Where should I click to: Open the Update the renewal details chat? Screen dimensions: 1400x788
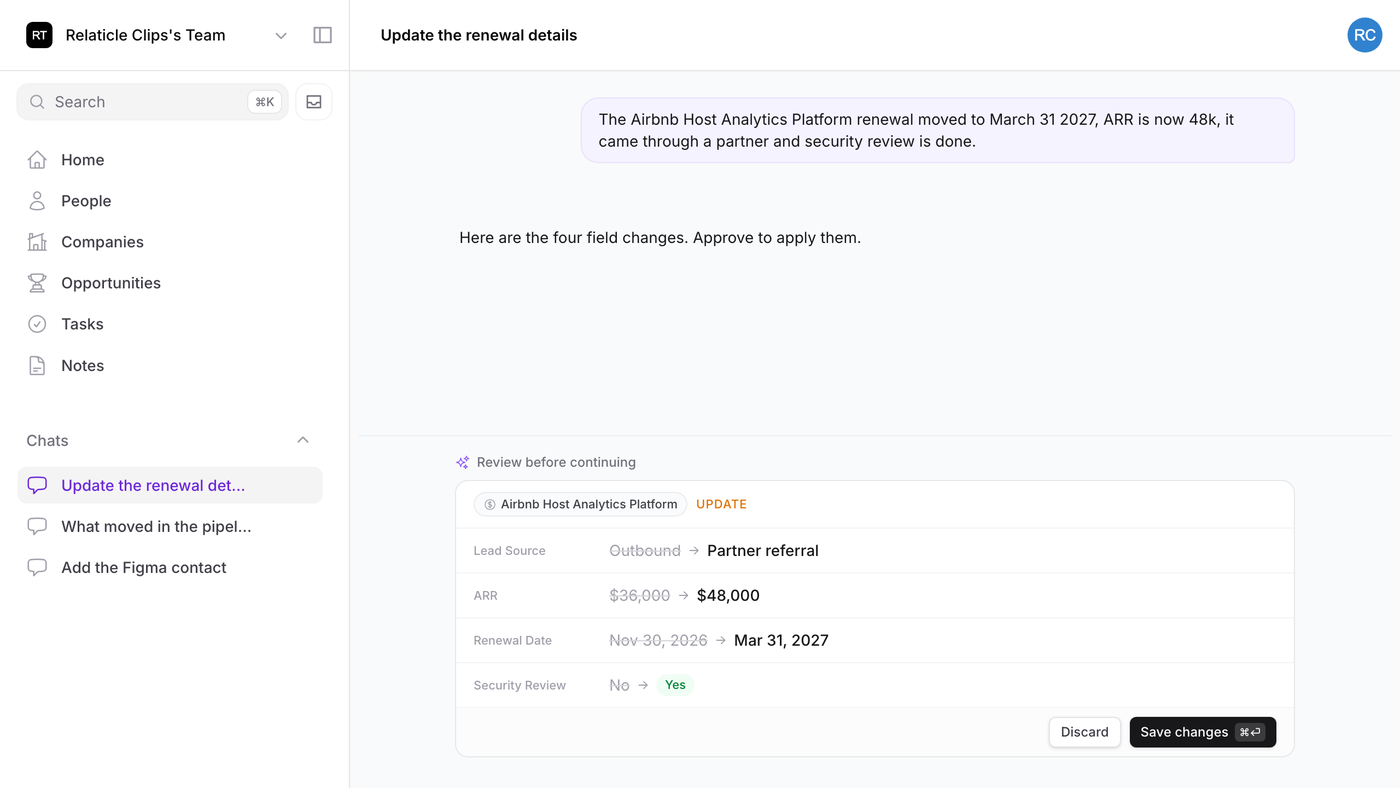170,485
